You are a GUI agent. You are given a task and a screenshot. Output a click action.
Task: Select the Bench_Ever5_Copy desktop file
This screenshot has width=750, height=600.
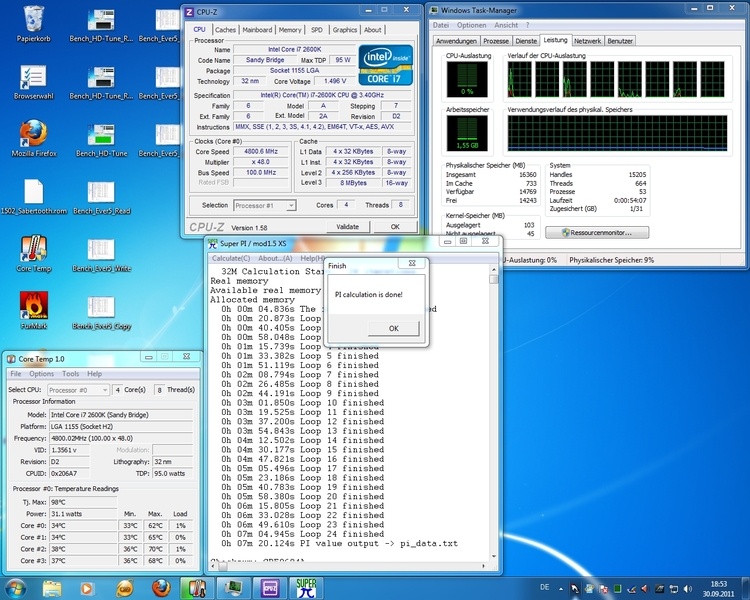(101, 311)
